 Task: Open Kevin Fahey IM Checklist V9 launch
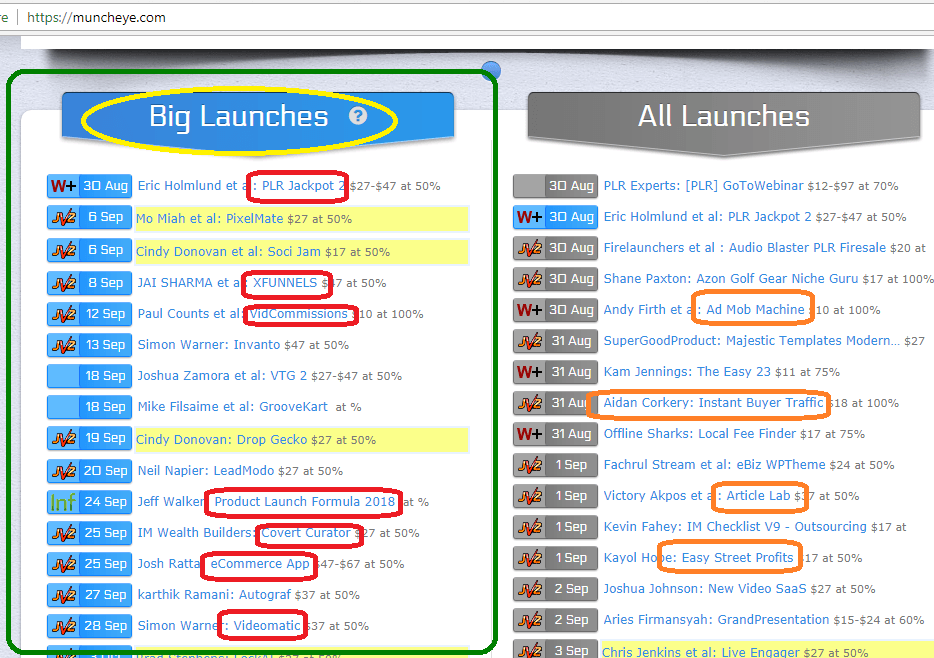click(735, 526)
